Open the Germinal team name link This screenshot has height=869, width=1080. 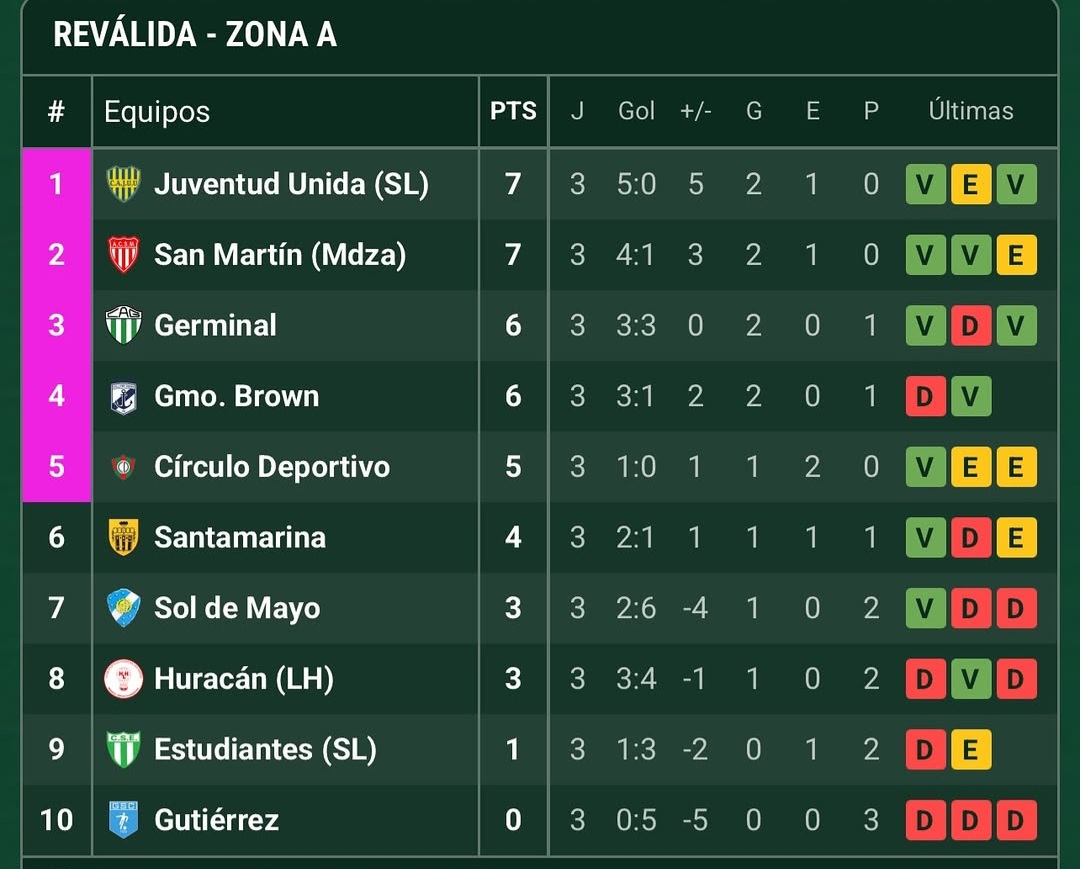215,325
